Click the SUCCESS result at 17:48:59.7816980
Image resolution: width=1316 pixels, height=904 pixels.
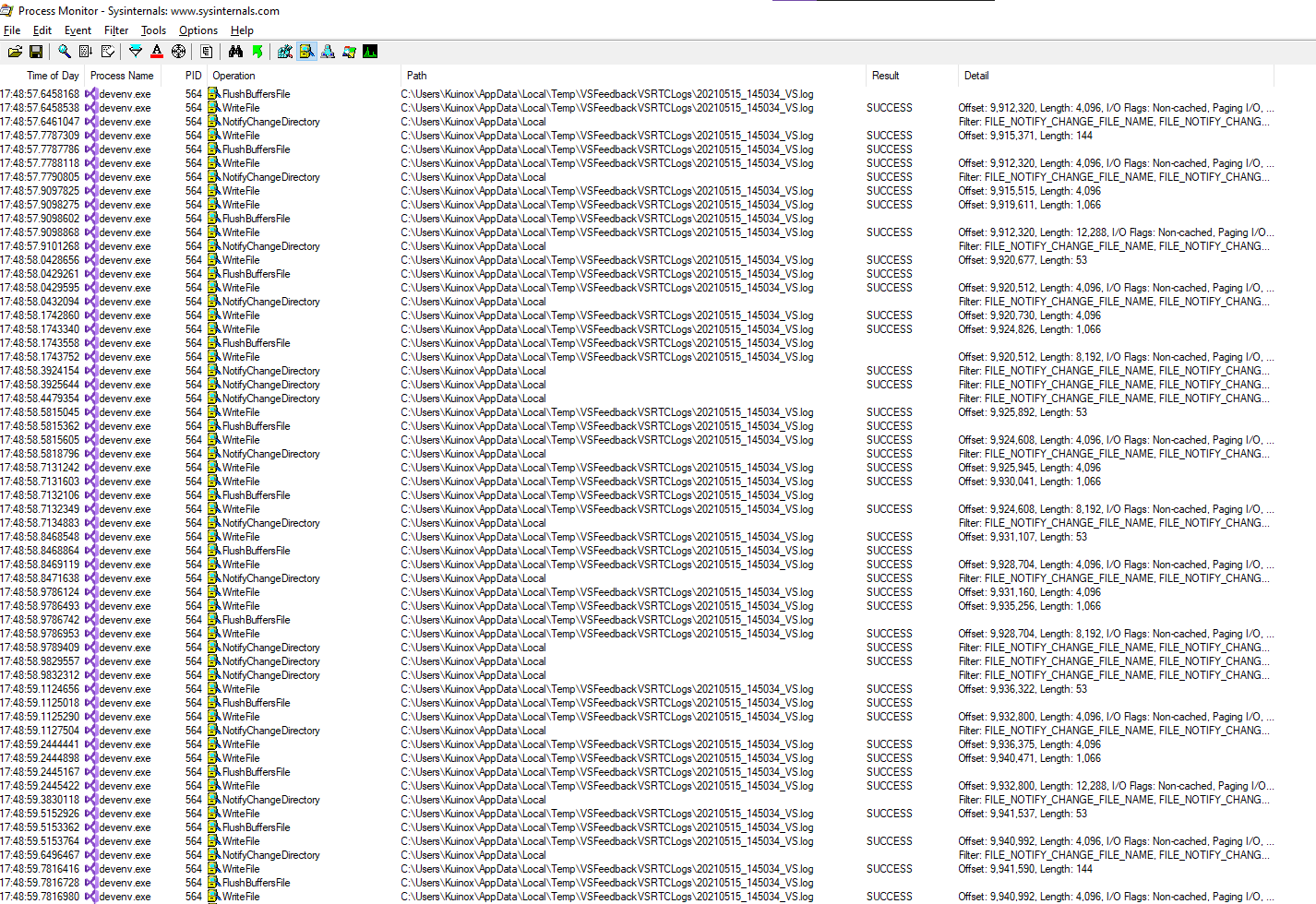(889, 897)
